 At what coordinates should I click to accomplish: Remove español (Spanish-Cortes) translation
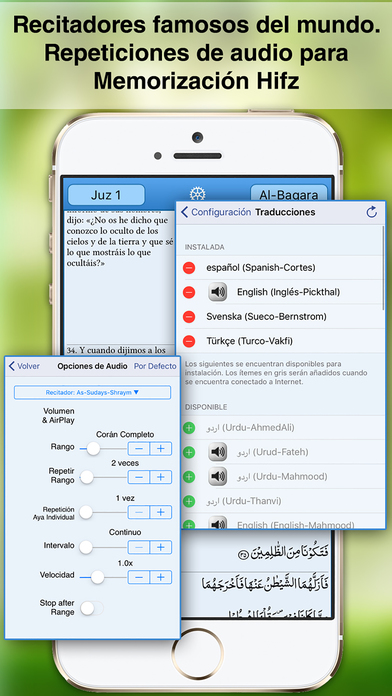(x=189, y=268)
